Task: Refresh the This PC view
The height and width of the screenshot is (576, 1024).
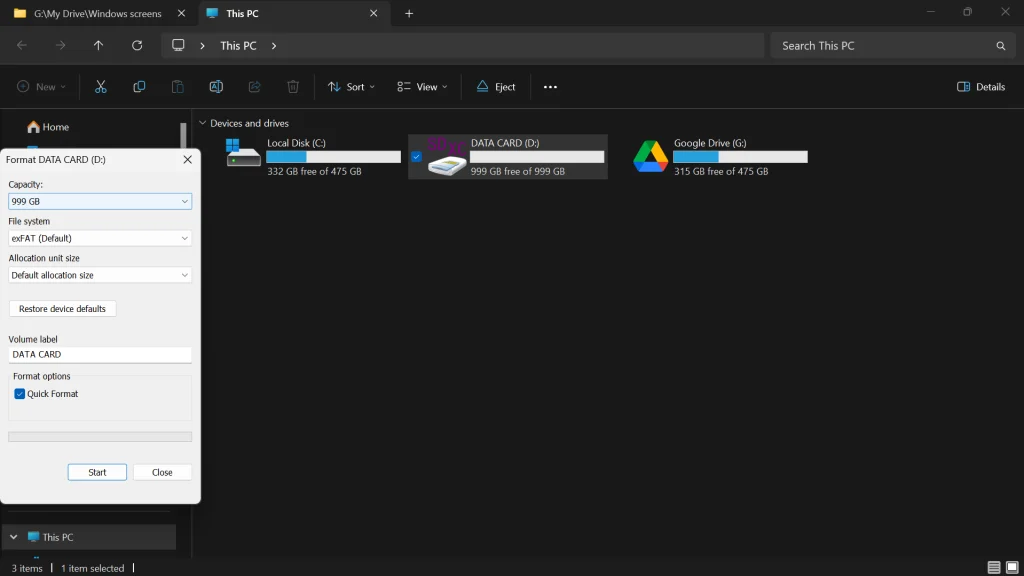Action: click(x=137, y=46)
